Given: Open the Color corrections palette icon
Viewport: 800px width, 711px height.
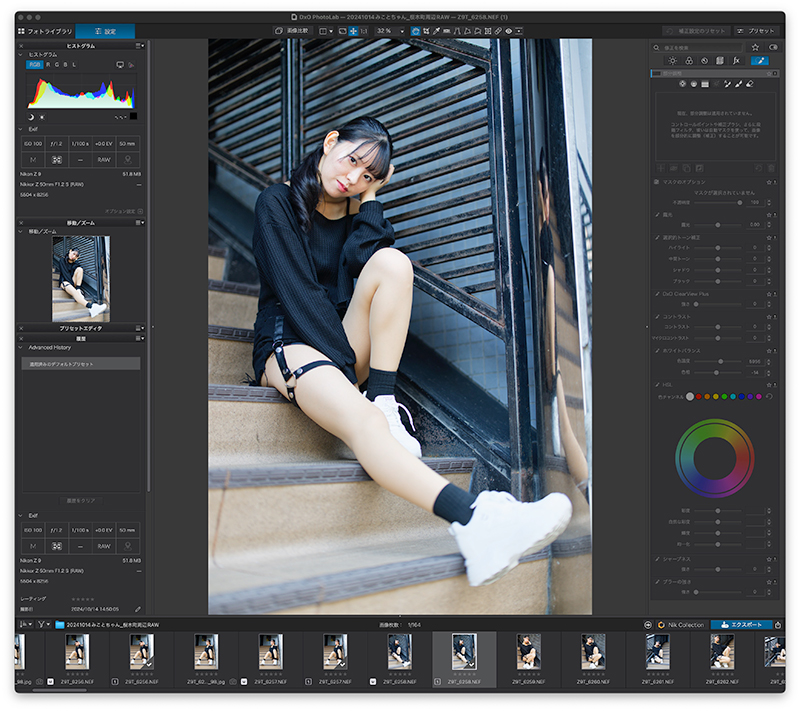Looking at the screenshot, I should 689,61.
